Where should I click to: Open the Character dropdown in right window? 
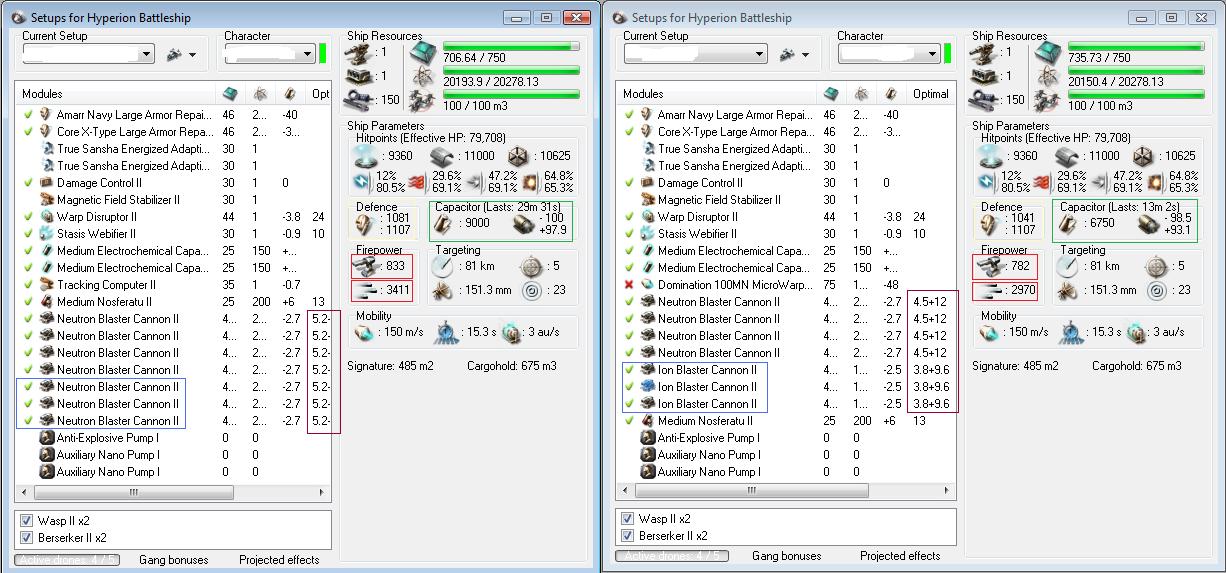930,54
